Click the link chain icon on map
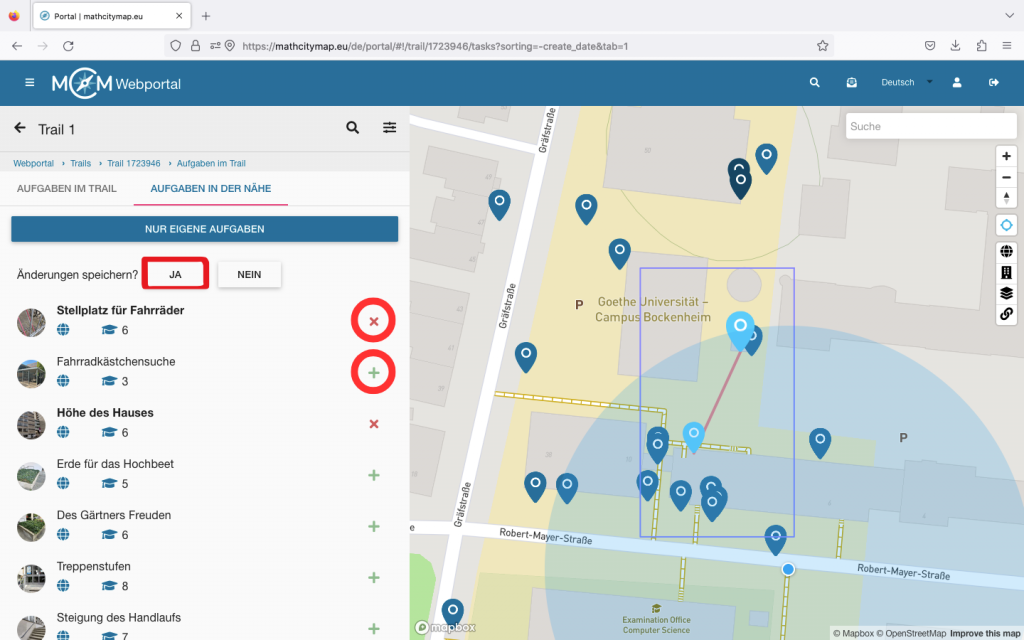This screenshot has width=1024, height=640. click(x=1006, y=314)
